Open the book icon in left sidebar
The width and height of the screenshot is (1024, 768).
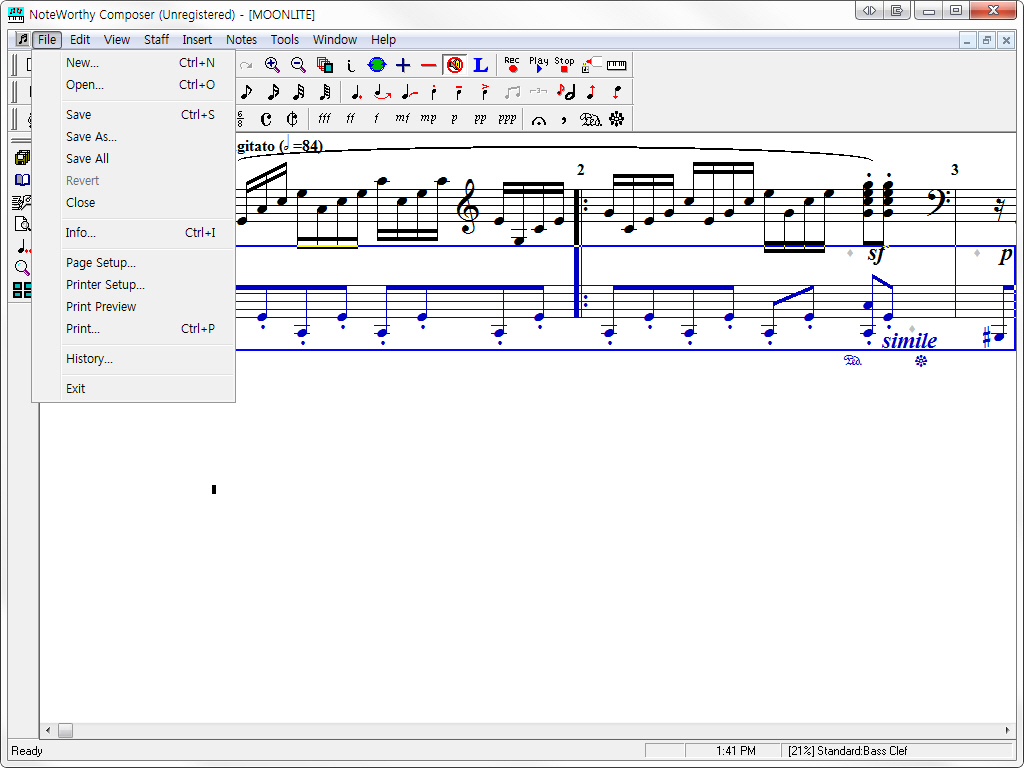pos(22,180)
